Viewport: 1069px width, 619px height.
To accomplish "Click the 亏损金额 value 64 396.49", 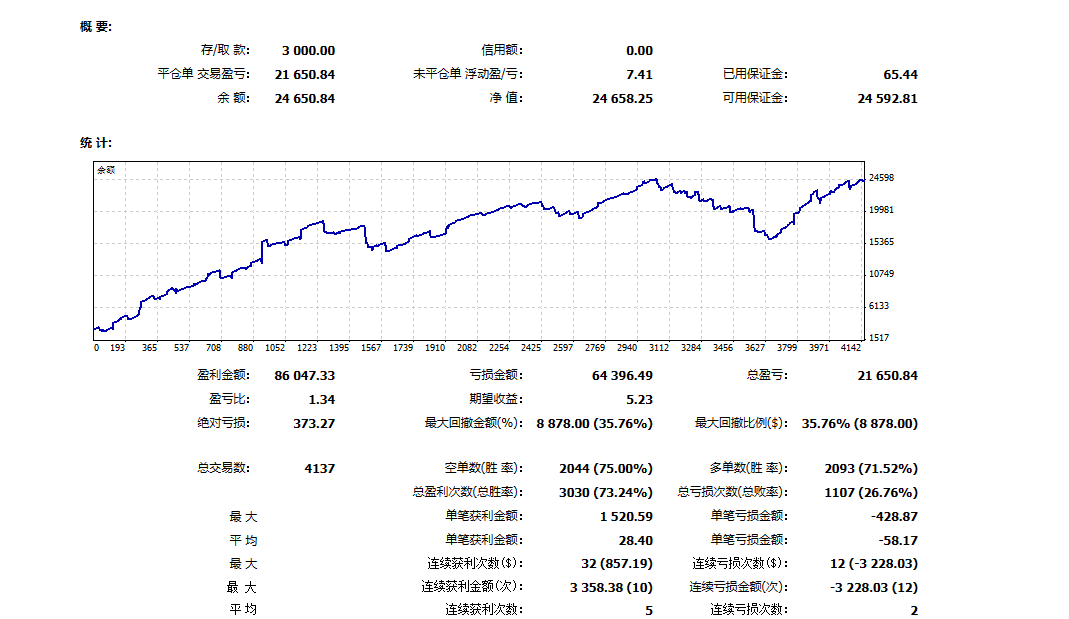I will pyautogui.click(x=622, y=375).
